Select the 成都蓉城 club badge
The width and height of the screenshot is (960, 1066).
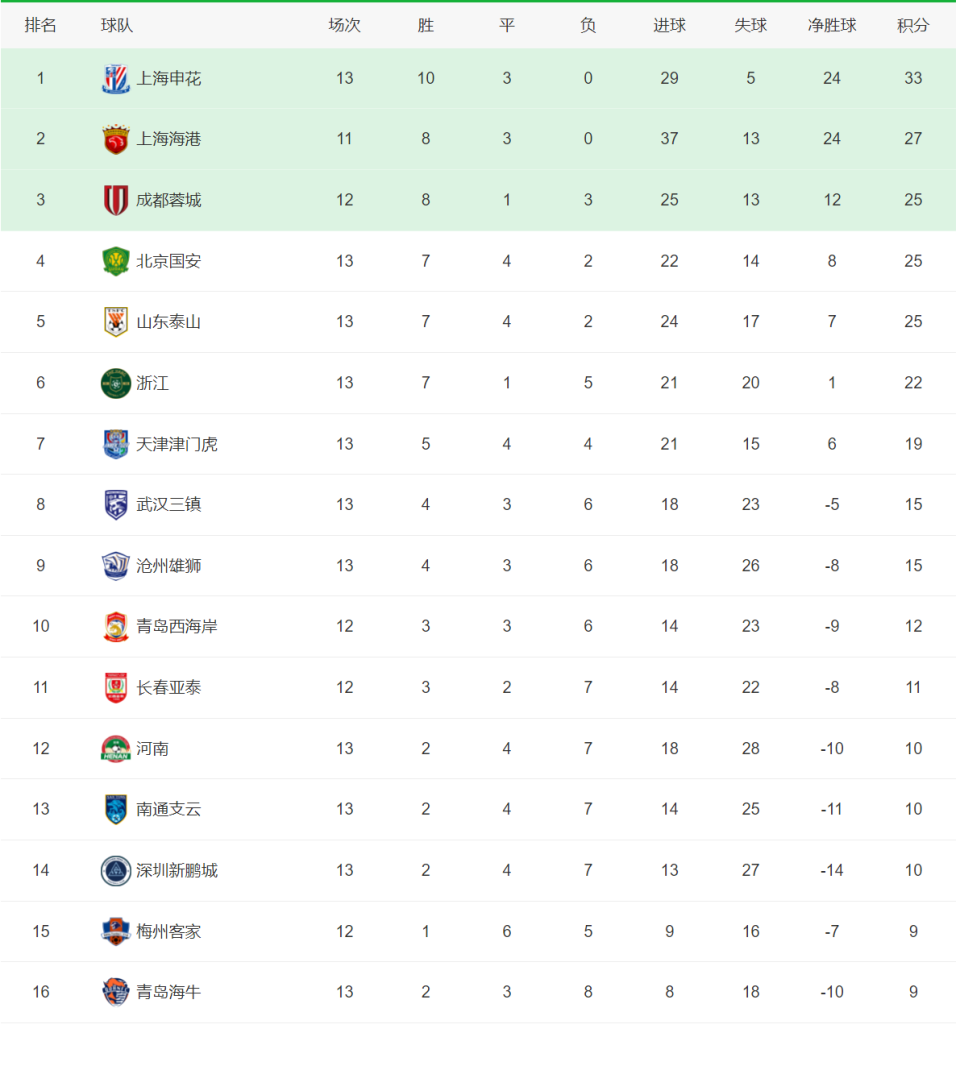tap(116, 201)
